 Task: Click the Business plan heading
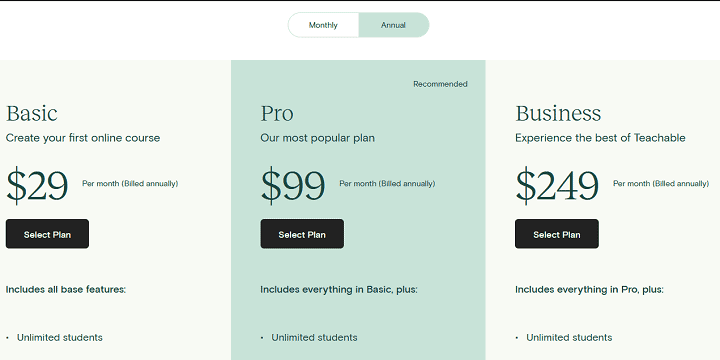(558, 113)
